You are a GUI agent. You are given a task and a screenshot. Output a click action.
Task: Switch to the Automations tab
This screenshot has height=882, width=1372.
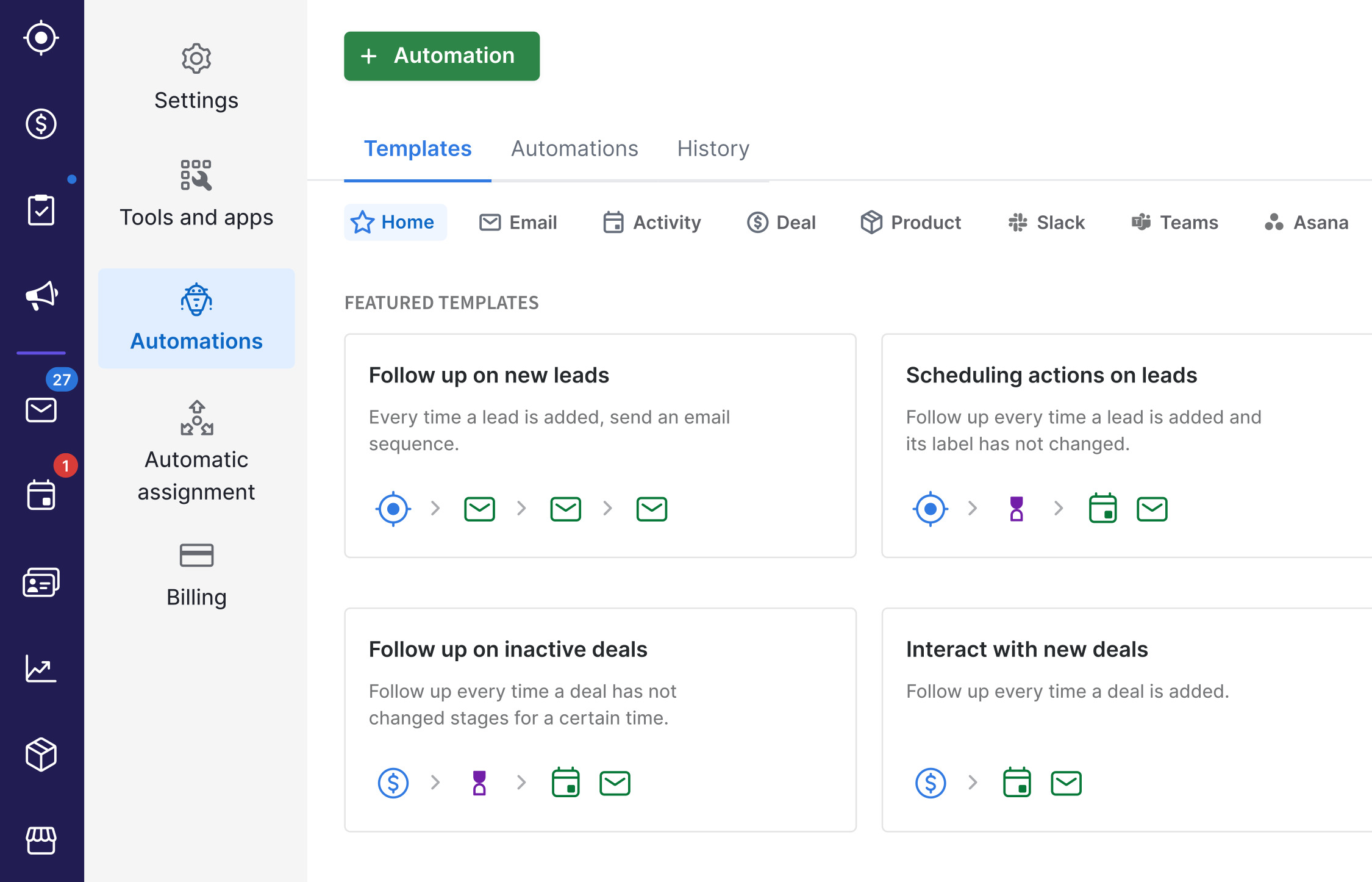click(574, 148)
